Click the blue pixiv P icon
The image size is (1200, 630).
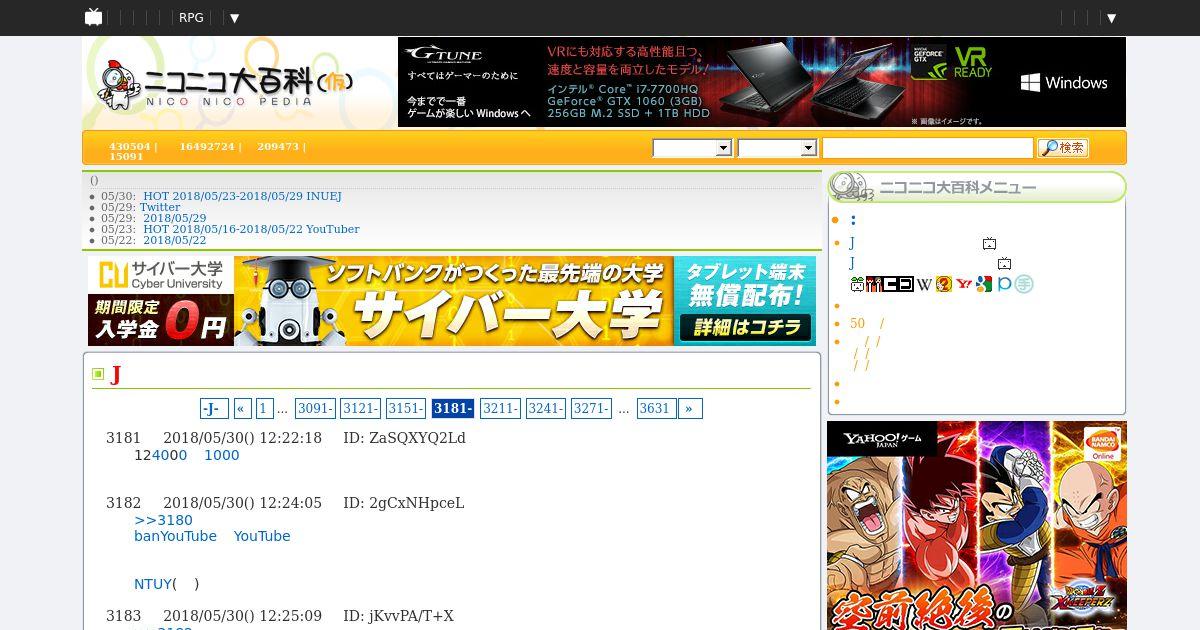point(1003,284)
